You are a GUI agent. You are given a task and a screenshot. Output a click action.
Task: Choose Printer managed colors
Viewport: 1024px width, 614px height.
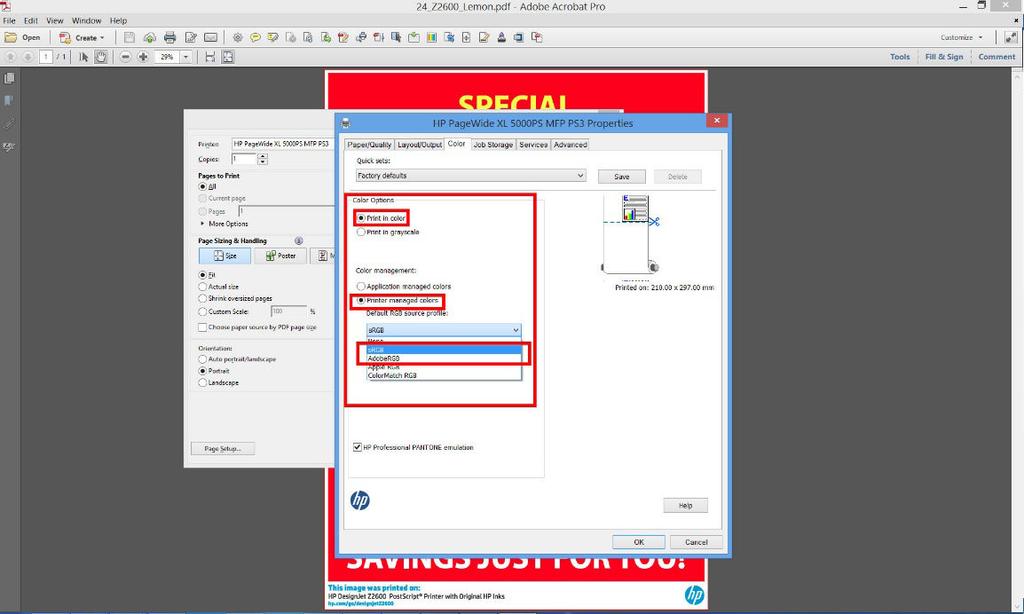pos(360,300)
